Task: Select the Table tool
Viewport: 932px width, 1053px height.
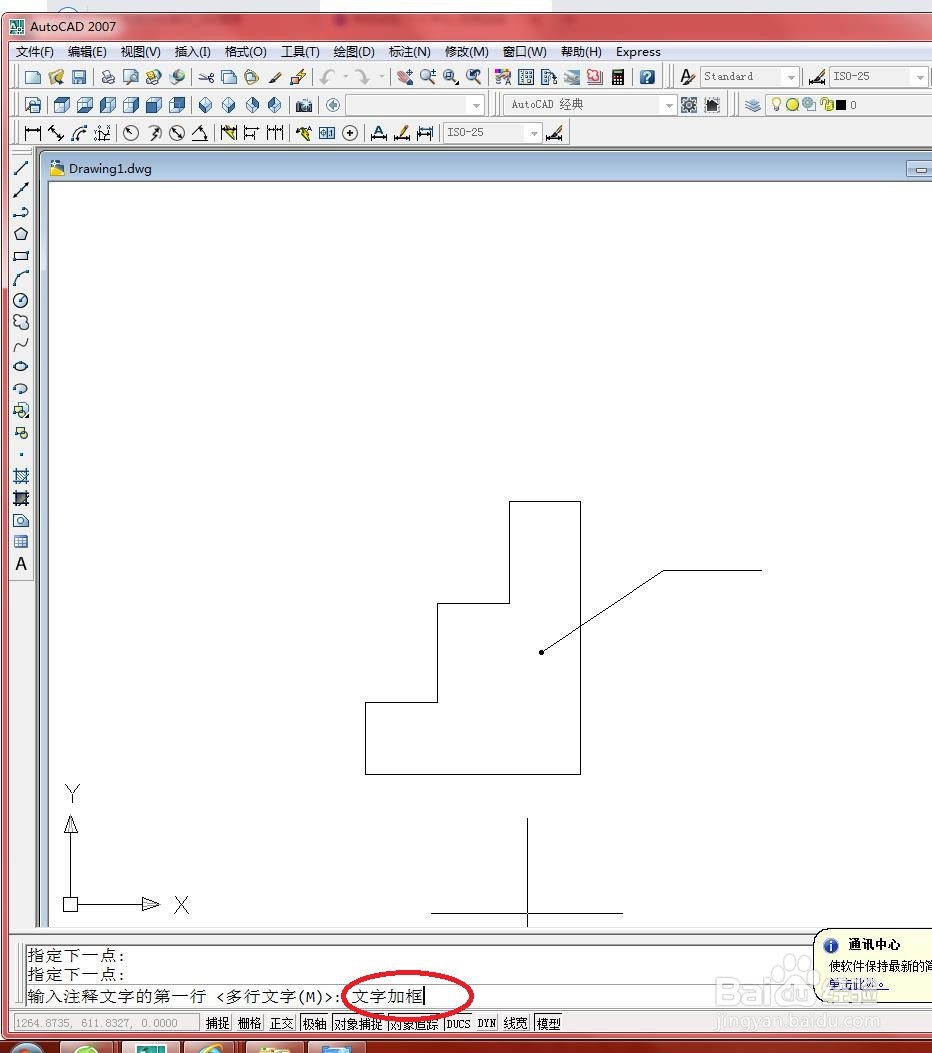Action: pyautogui.click(x=21, y=542)
